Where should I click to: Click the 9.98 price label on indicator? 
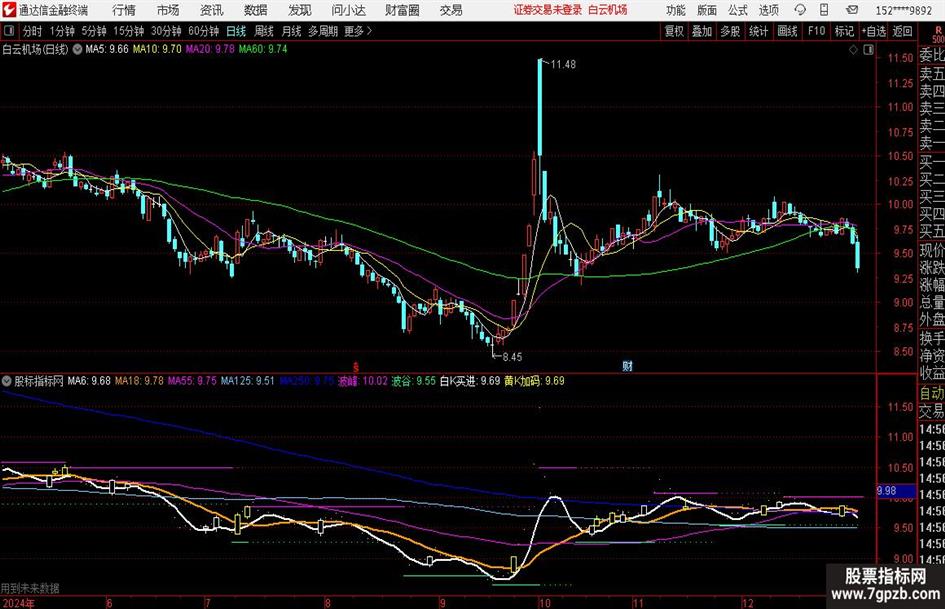[885, 491]
